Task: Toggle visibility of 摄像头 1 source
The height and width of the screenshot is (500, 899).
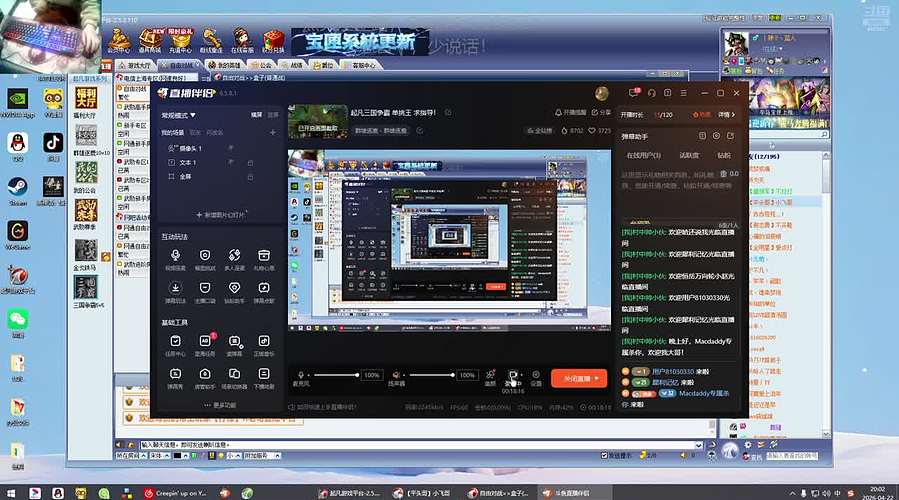Action: (x=231, y=148)
